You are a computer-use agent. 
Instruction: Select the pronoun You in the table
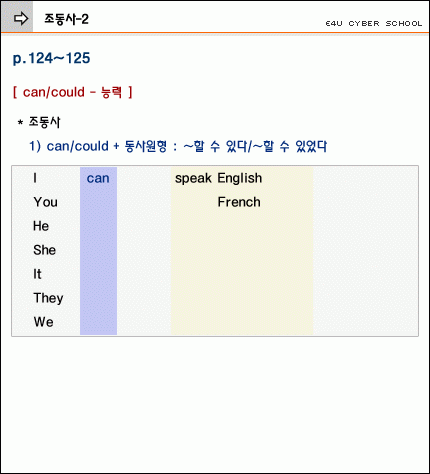coord(46,202)
